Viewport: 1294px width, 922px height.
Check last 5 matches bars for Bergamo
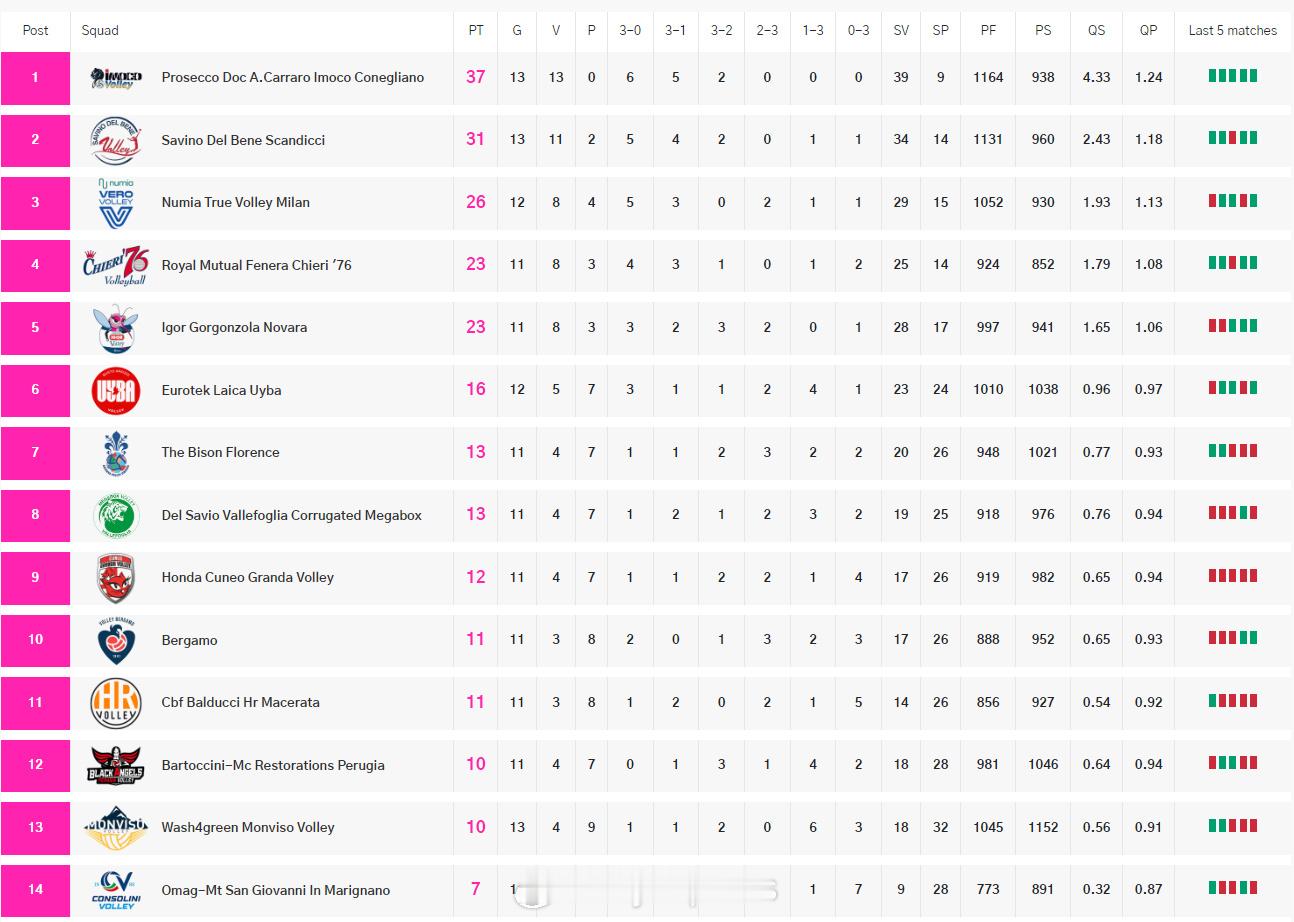[x=1233, y=638]
